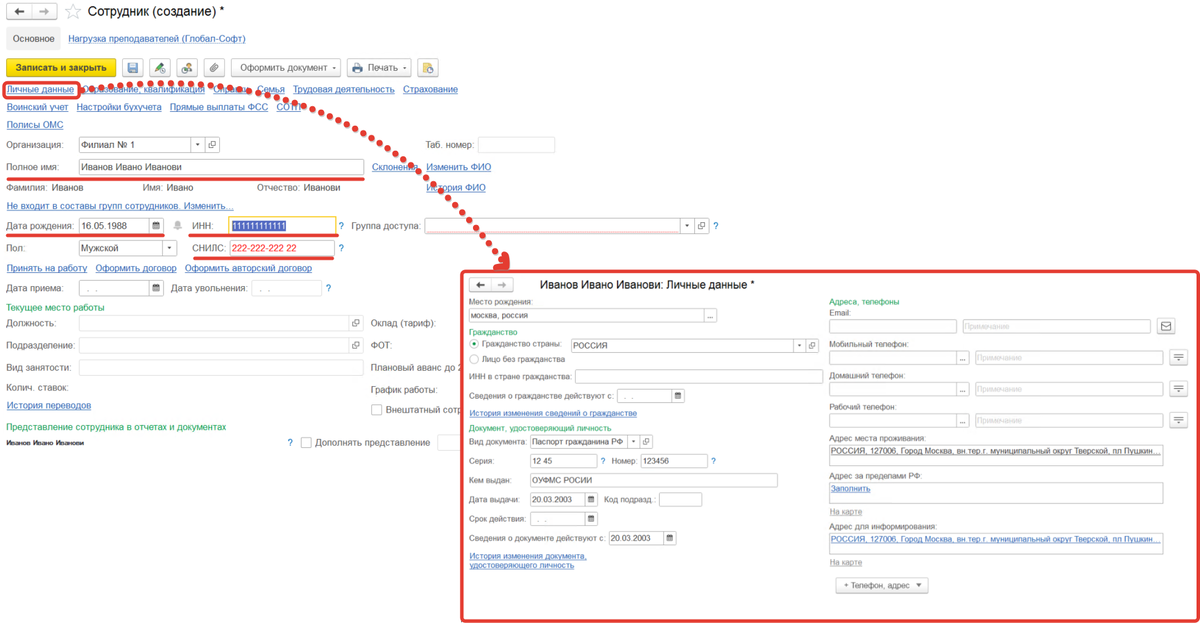Screen dimensions: 1200x623
Task: Go back arrow in Личные данные window
Action: click(x=481, y=285)
